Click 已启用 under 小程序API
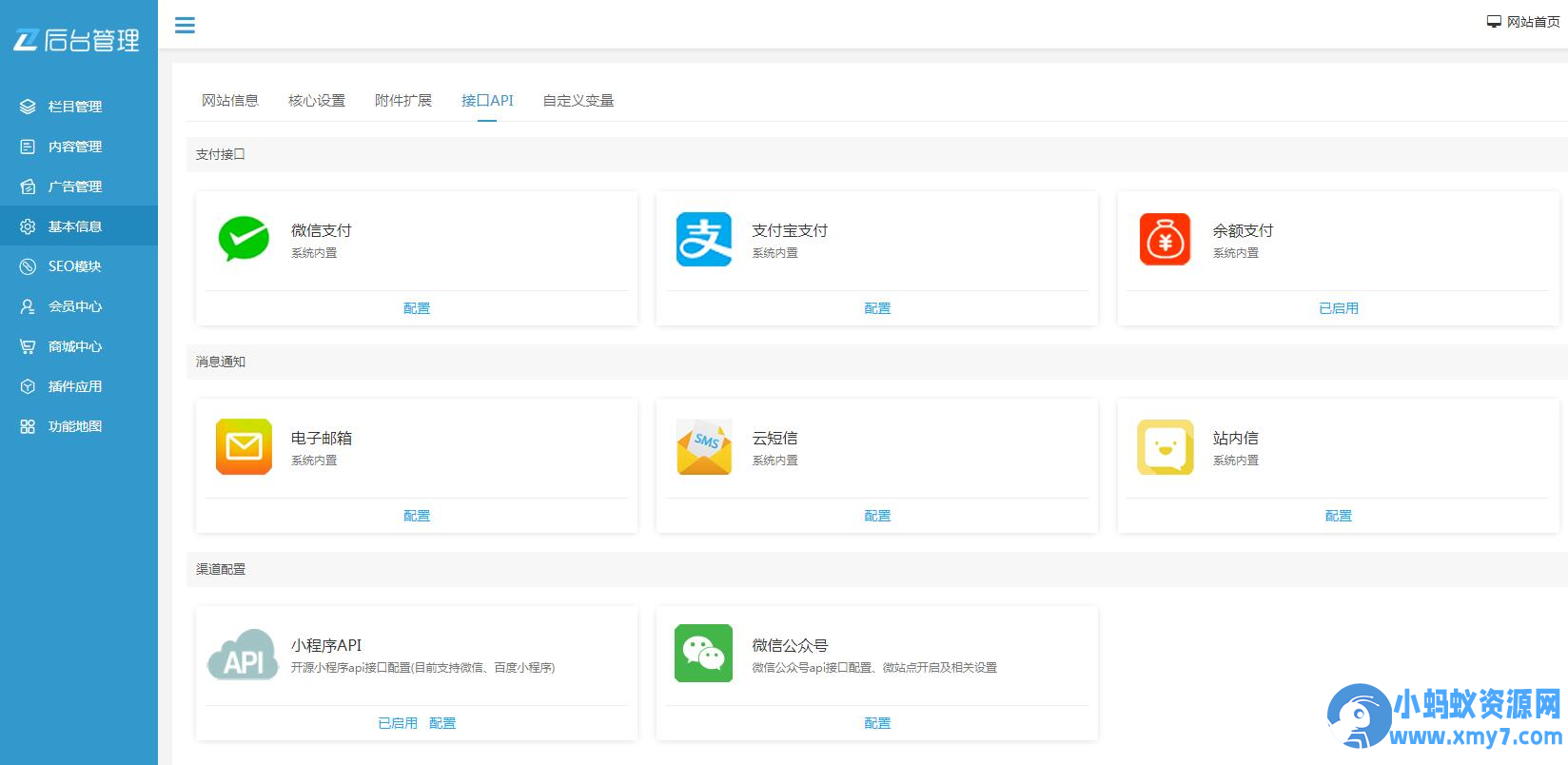This screenshot has height=765, width=1568. point(398,723)
